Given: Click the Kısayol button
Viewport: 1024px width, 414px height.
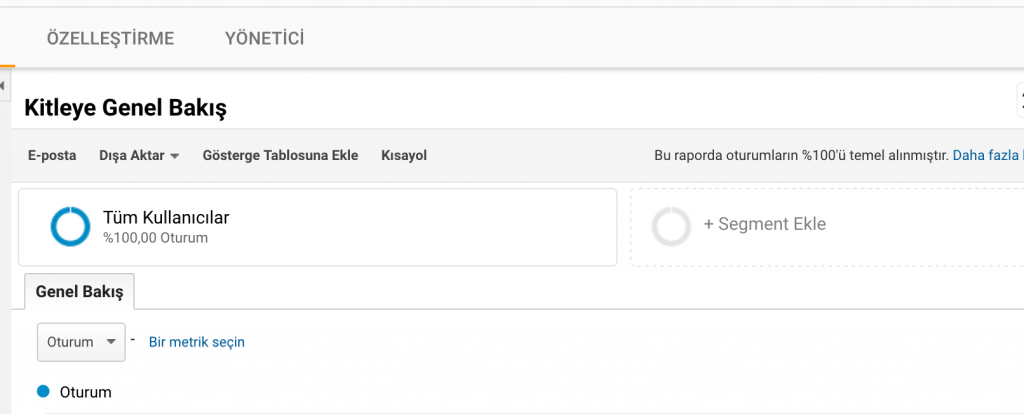Looking at the screenshot, I should coord(404,156).
